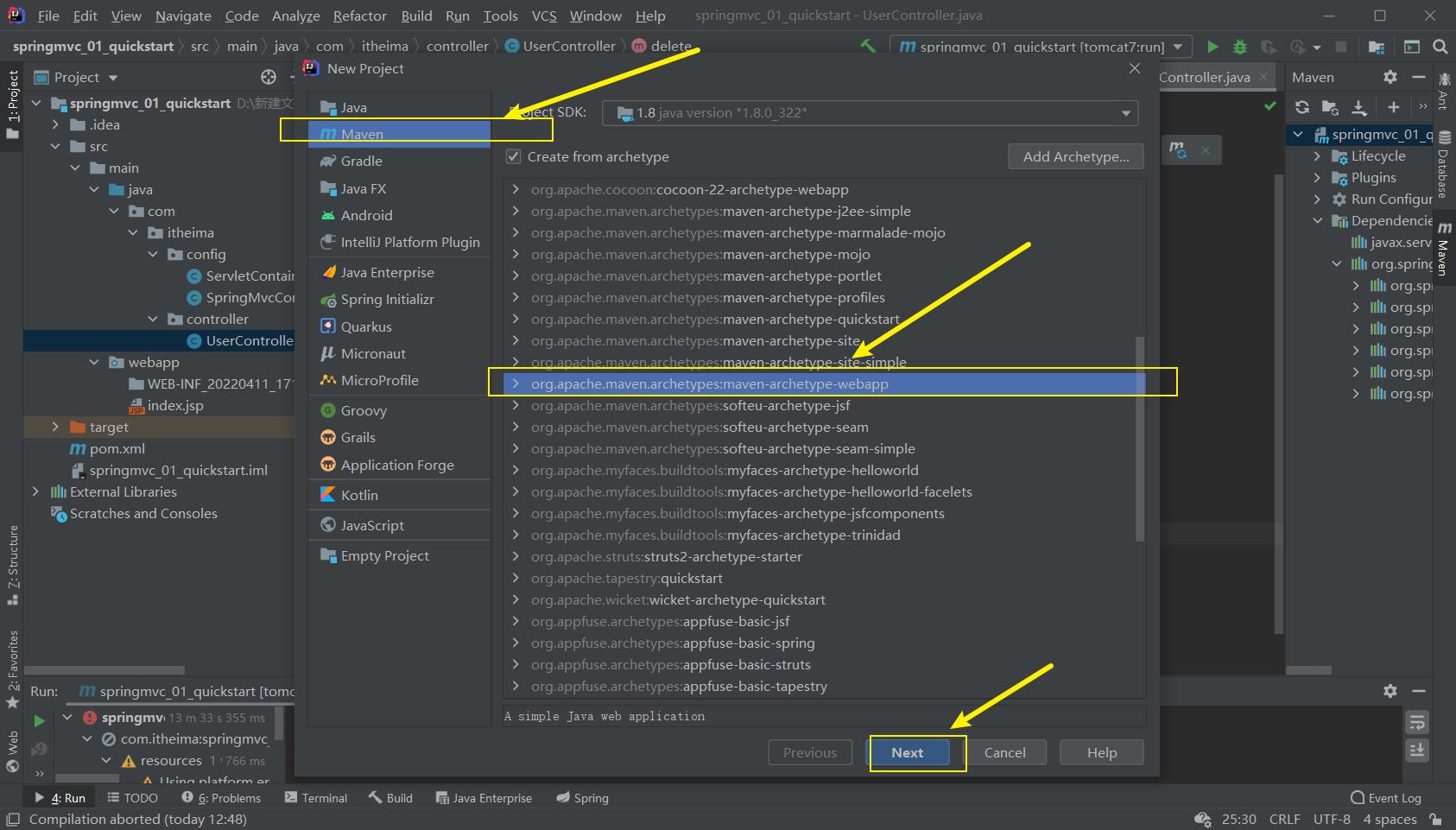Select Java FX project type

400,188
